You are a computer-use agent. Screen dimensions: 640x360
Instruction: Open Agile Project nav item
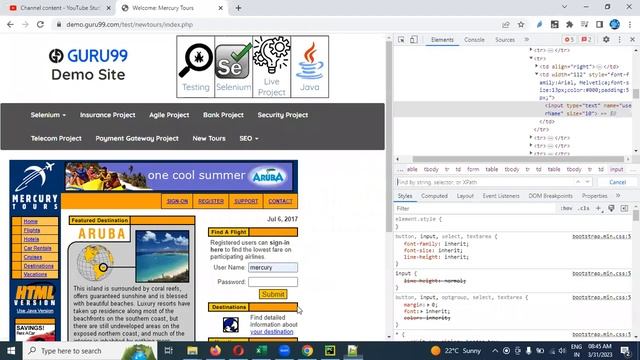(x=169, y=115)
